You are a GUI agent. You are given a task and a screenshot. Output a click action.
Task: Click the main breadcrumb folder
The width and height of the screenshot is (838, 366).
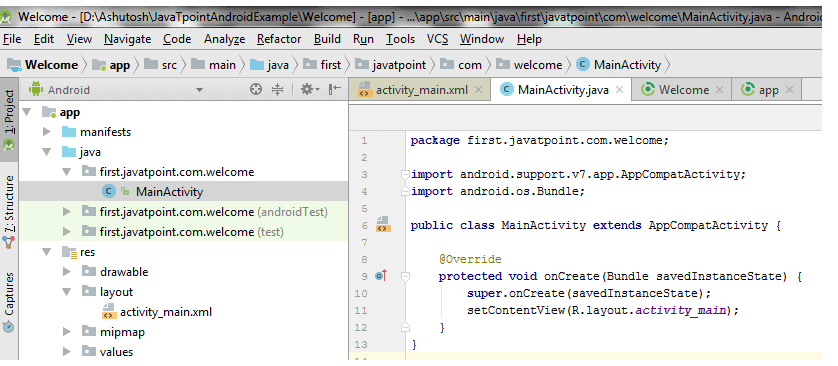pos(214,65)
